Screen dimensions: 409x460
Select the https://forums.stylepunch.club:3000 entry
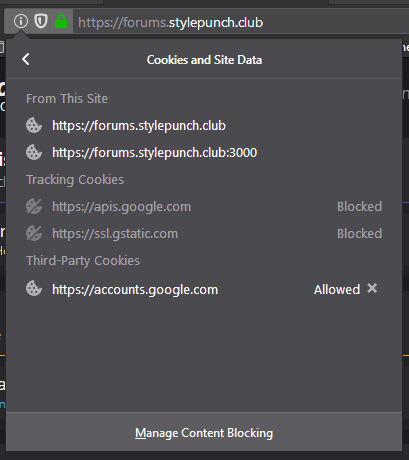(x=204, y=153)
